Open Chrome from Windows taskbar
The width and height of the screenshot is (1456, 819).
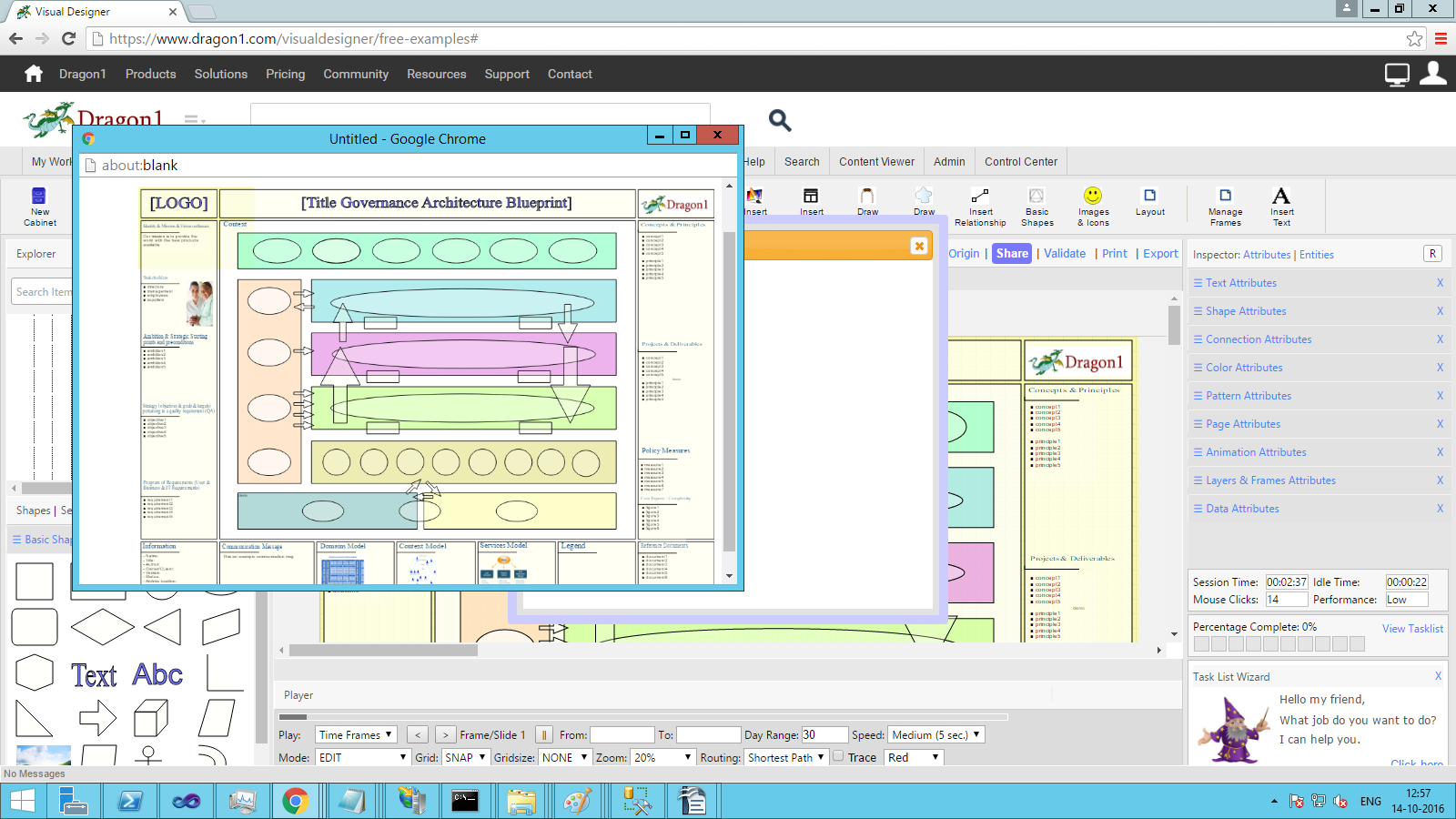pos(295,801)
